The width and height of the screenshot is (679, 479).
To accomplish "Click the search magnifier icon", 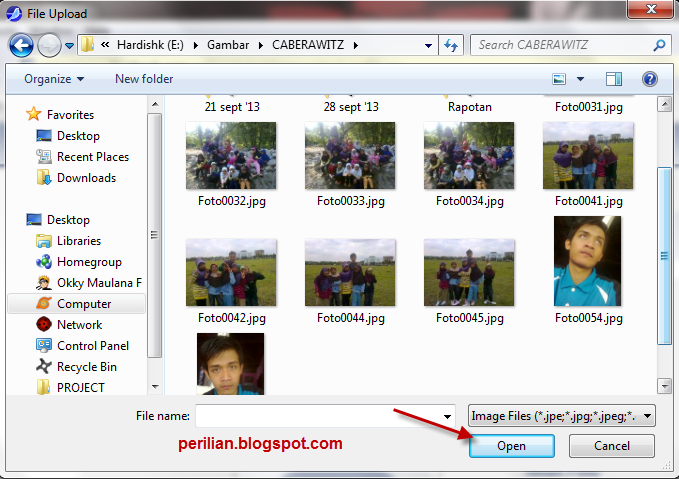I will pos(659,45).
